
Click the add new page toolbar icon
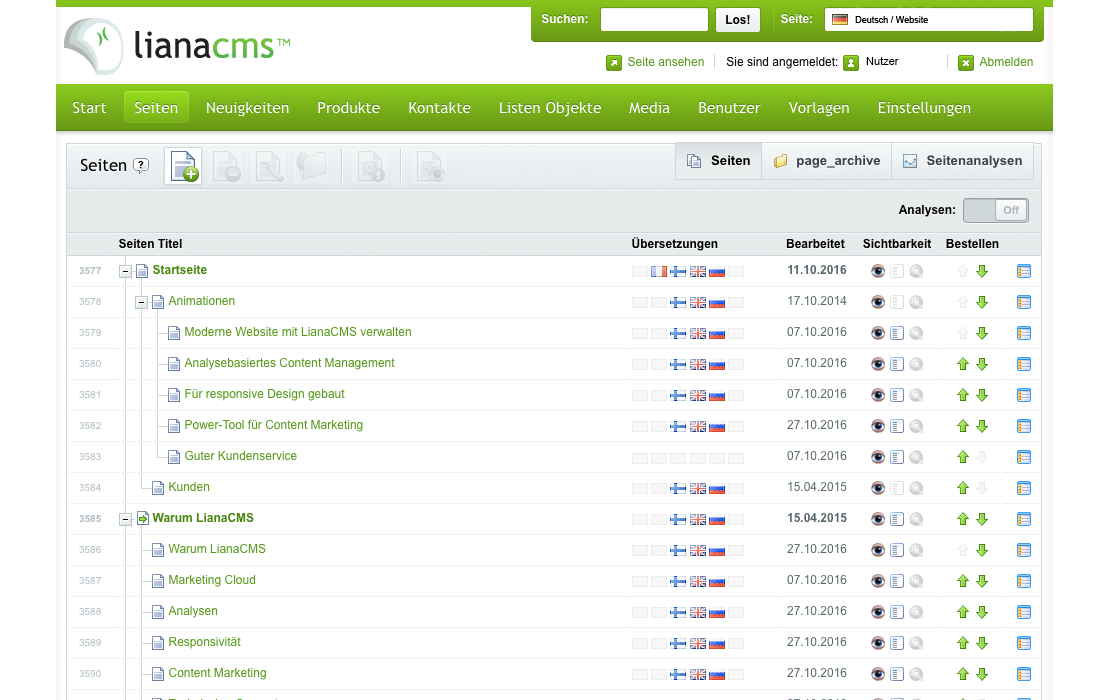183,166
